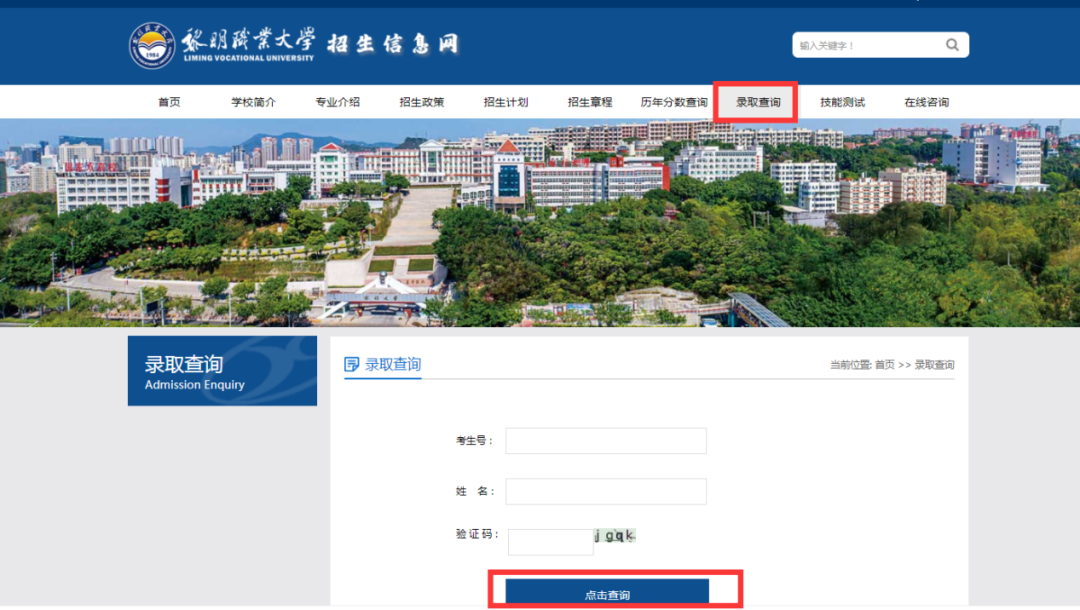Open the 招生政策 menu item
Viewport: 1080px width, 610px height.
click(421, 101)
